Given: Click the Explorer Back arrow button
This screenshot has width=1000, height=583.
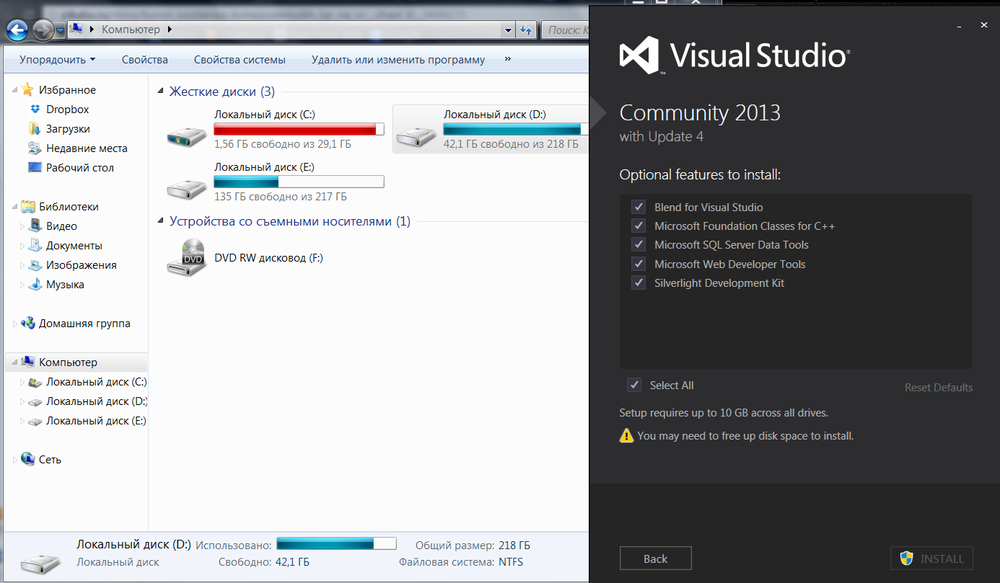Looking at the screenshot, I should click(17, 30).
